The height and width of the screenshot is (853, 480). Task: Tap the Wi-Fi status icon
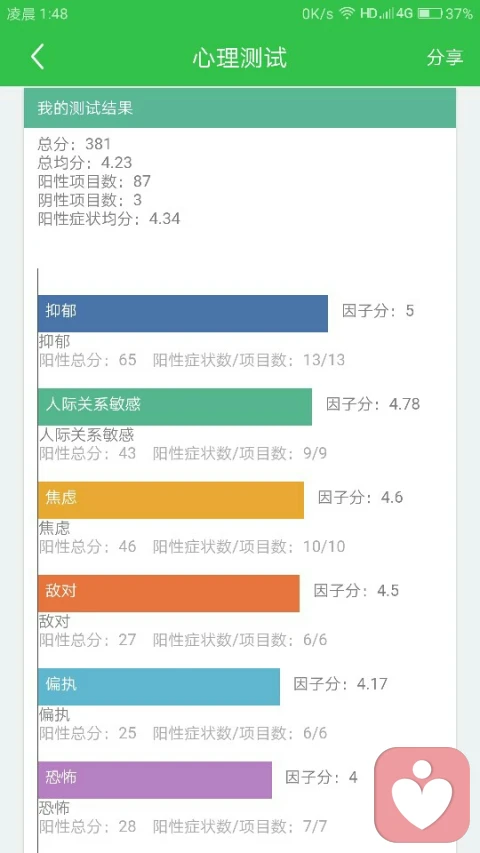[347, 14]
